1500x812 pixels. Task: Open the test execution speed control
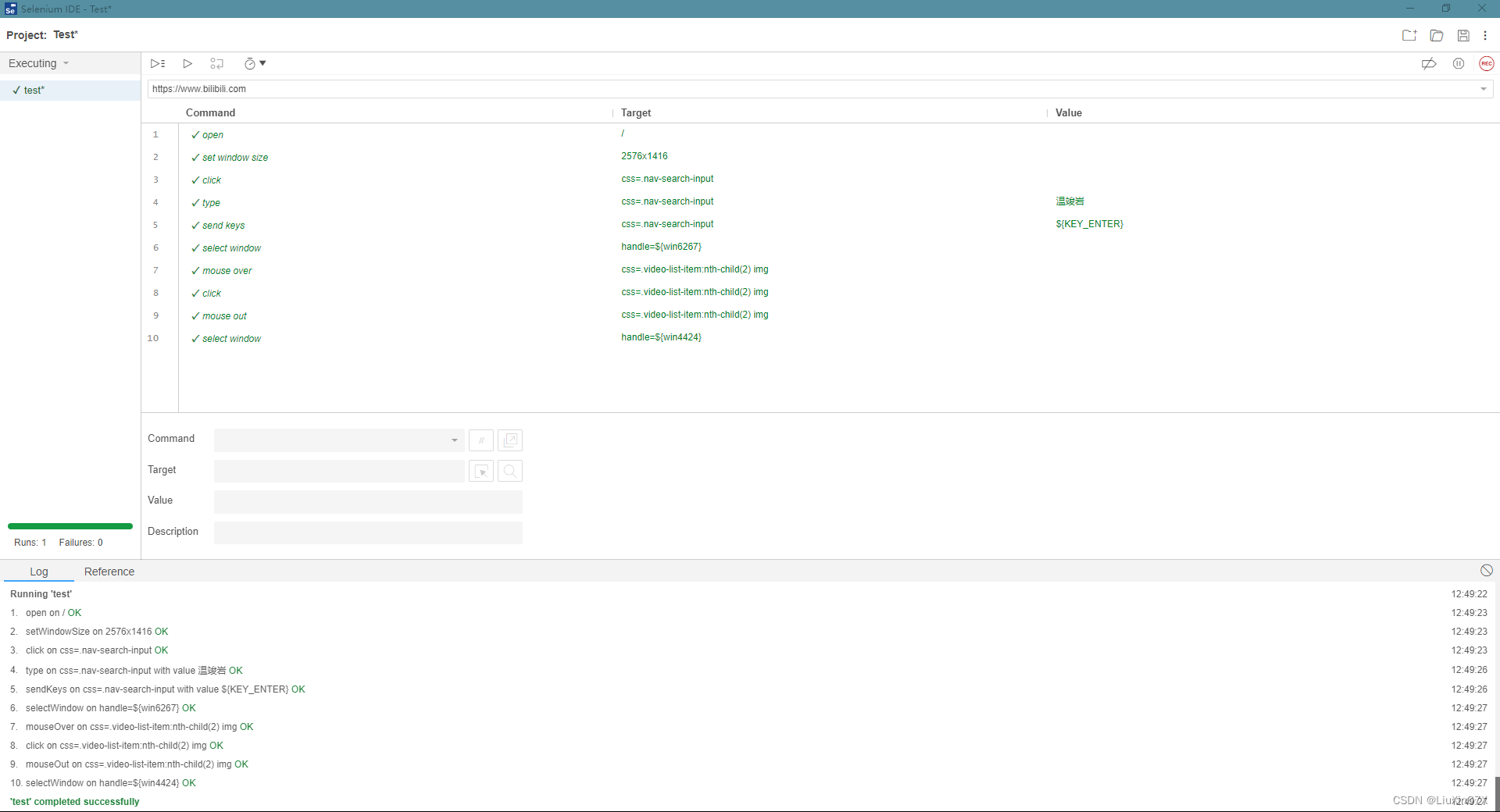255,63
